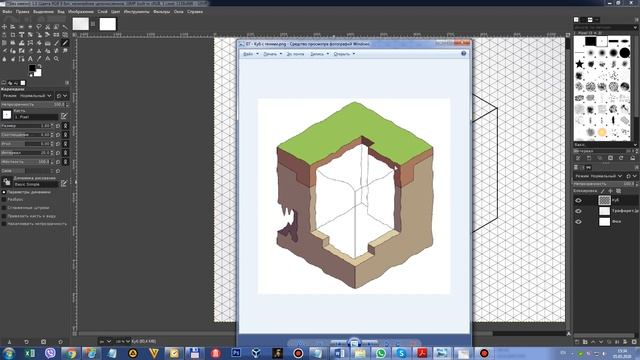The width and height of the screenshot is (640, 360).
Task: Select the Куб layer thumbnail
Action: 604,200
